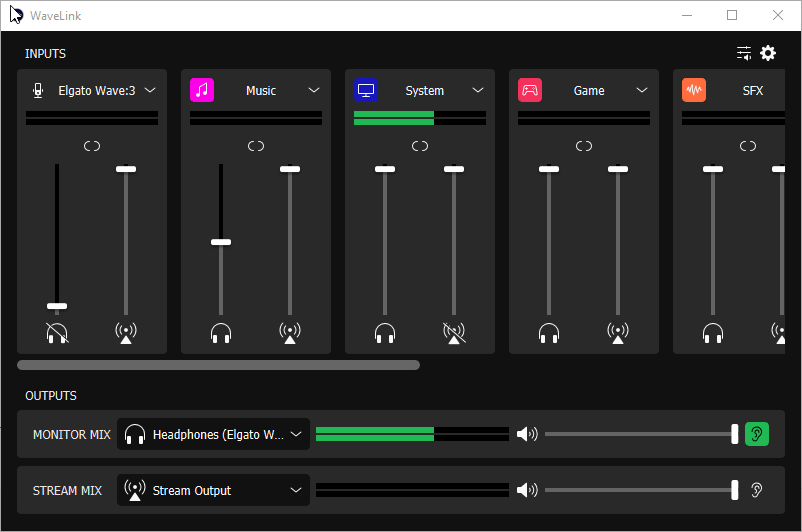Click the MONITOR MIX label
This screenshot has height=532, width=802.
(72, 435)
